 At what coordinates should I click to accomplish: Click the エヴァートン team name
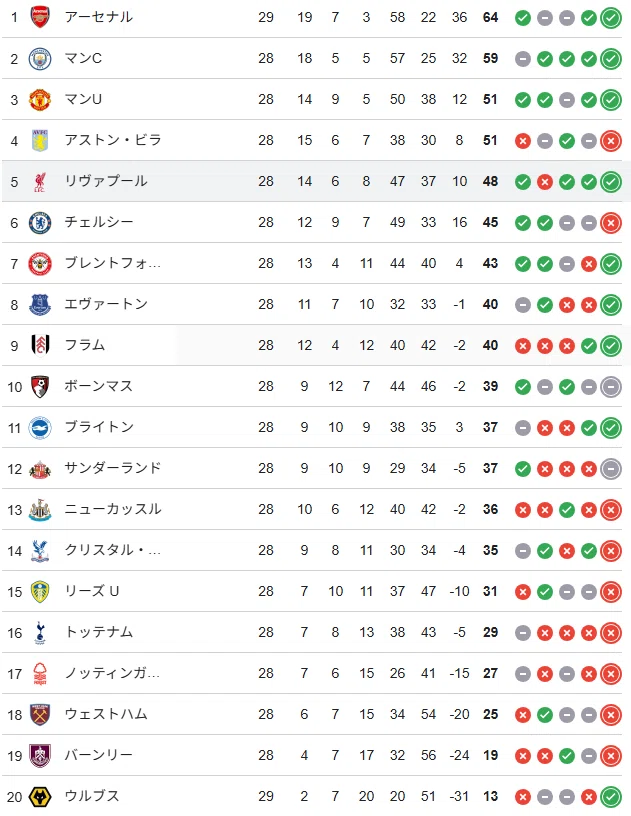coord(106,304)
